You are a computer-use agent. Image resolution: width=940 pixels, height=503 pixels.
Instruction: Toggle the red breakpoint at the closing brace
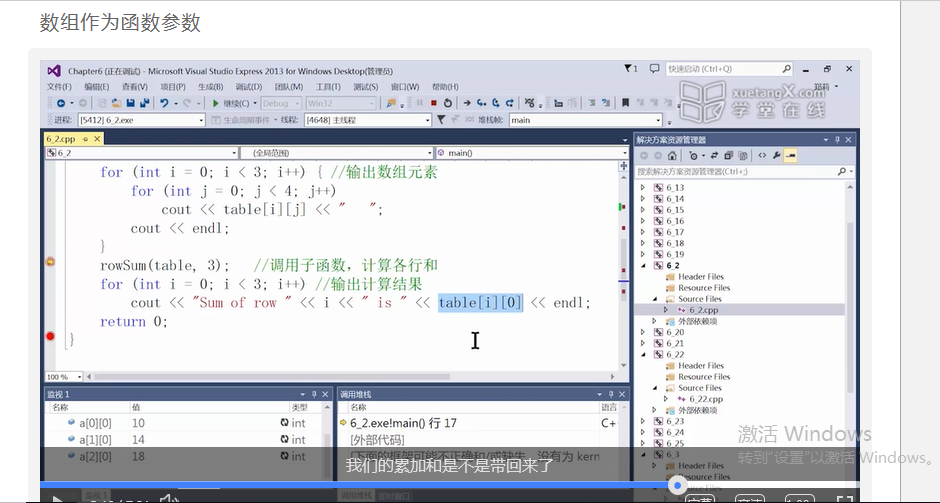click(x=50, y=336)
